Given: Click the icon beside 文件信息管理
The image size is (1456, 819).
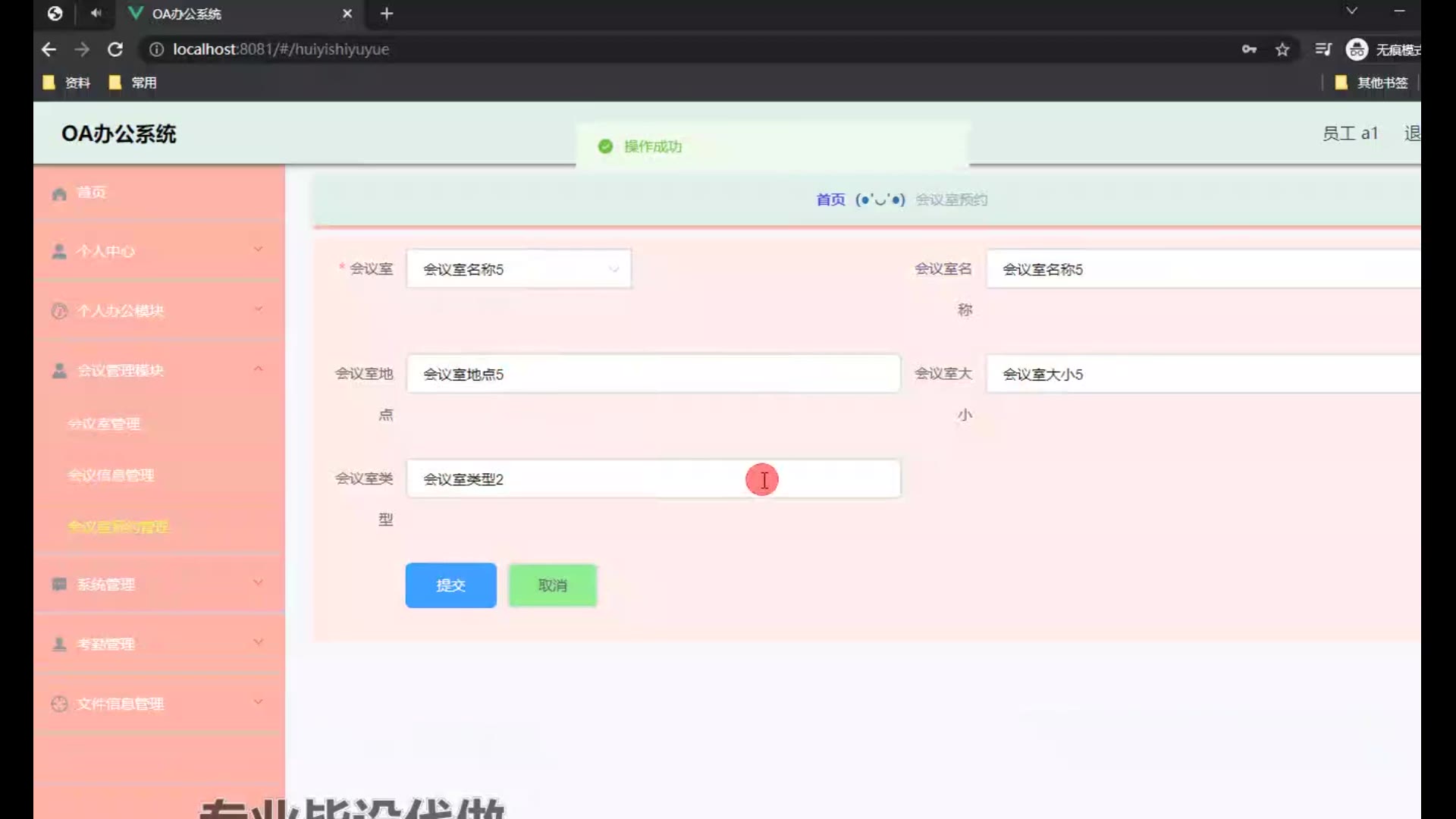Looking at the screenshot, I should [x=59, y=704].
